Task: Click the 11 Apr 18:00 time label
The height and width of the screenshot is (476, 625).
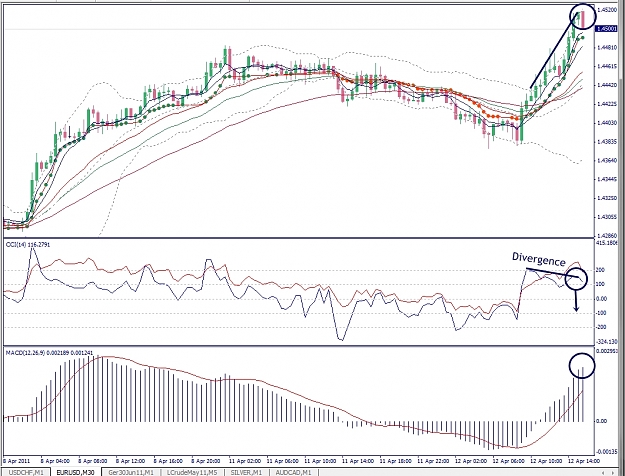Action: coord(396,461)
